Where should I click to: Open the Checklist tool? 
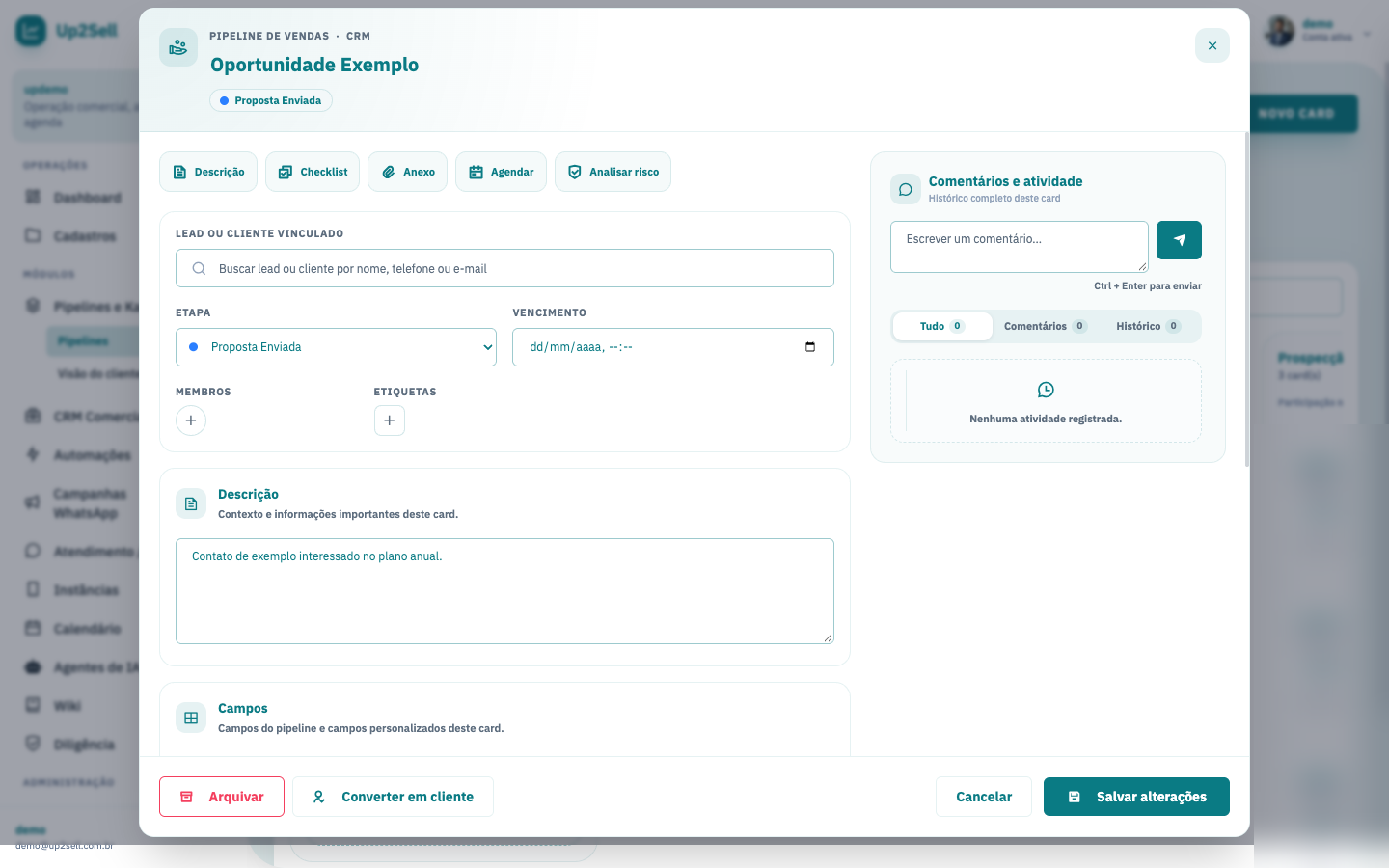[313, 172]
